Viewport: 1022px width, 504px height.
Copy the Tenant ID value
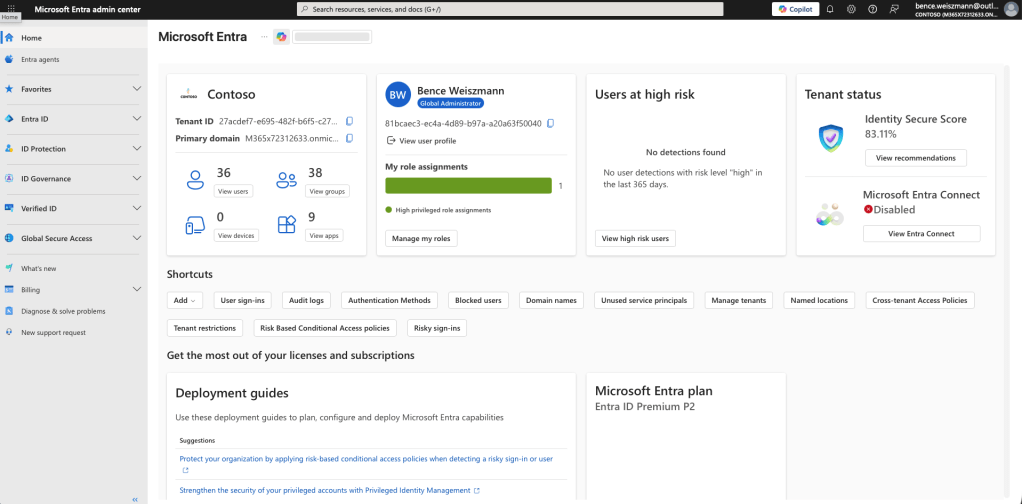[349, 121]
